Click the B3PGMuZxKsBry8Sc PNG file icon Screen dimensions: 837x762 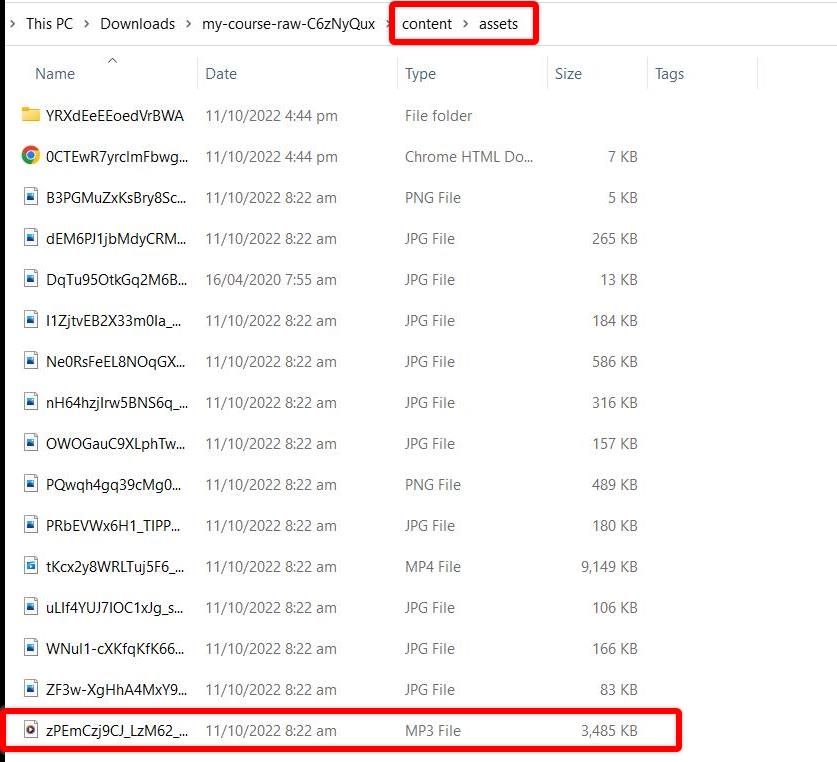tap(31, 197)
